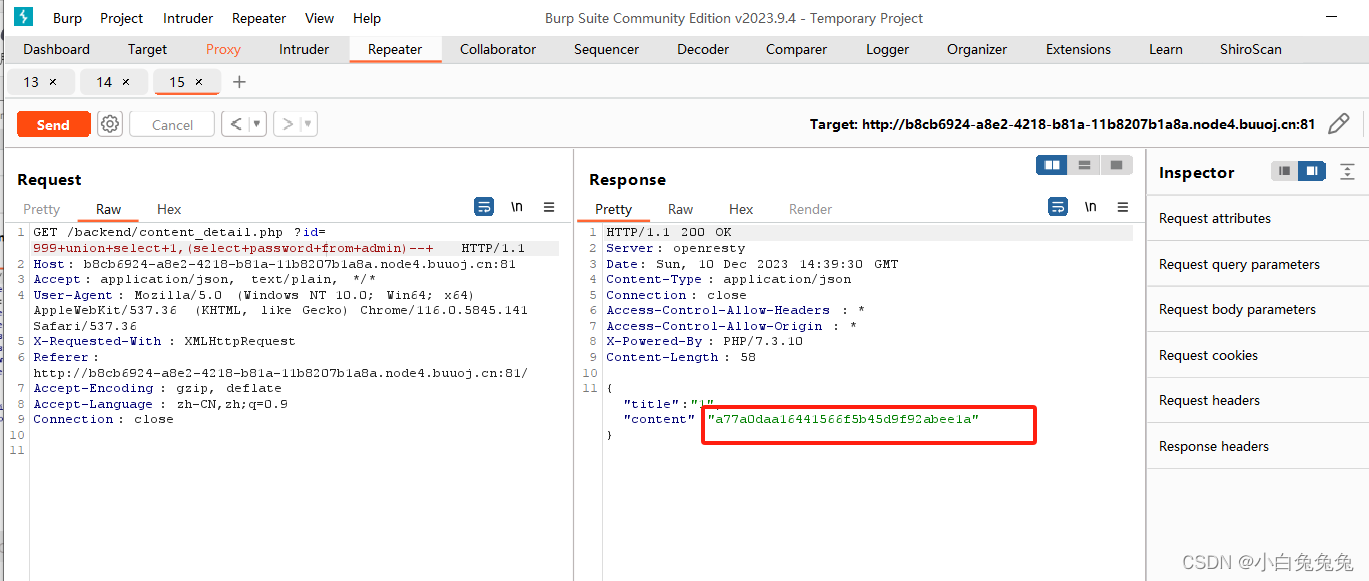Select the response Hex view tab

click(741, 209)
